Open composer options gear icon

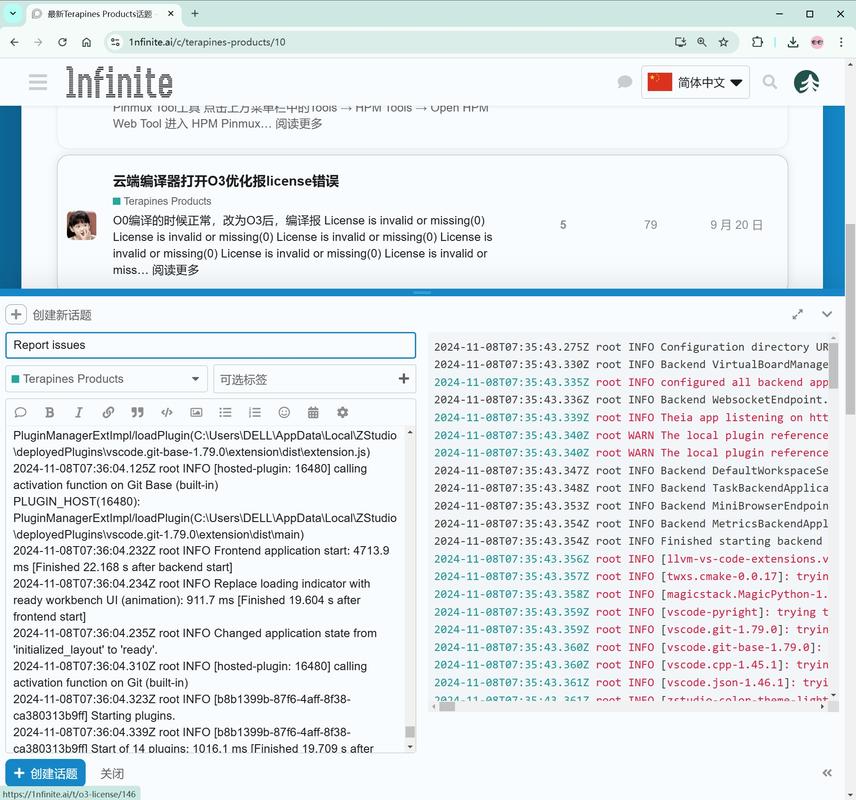(342, 412)
